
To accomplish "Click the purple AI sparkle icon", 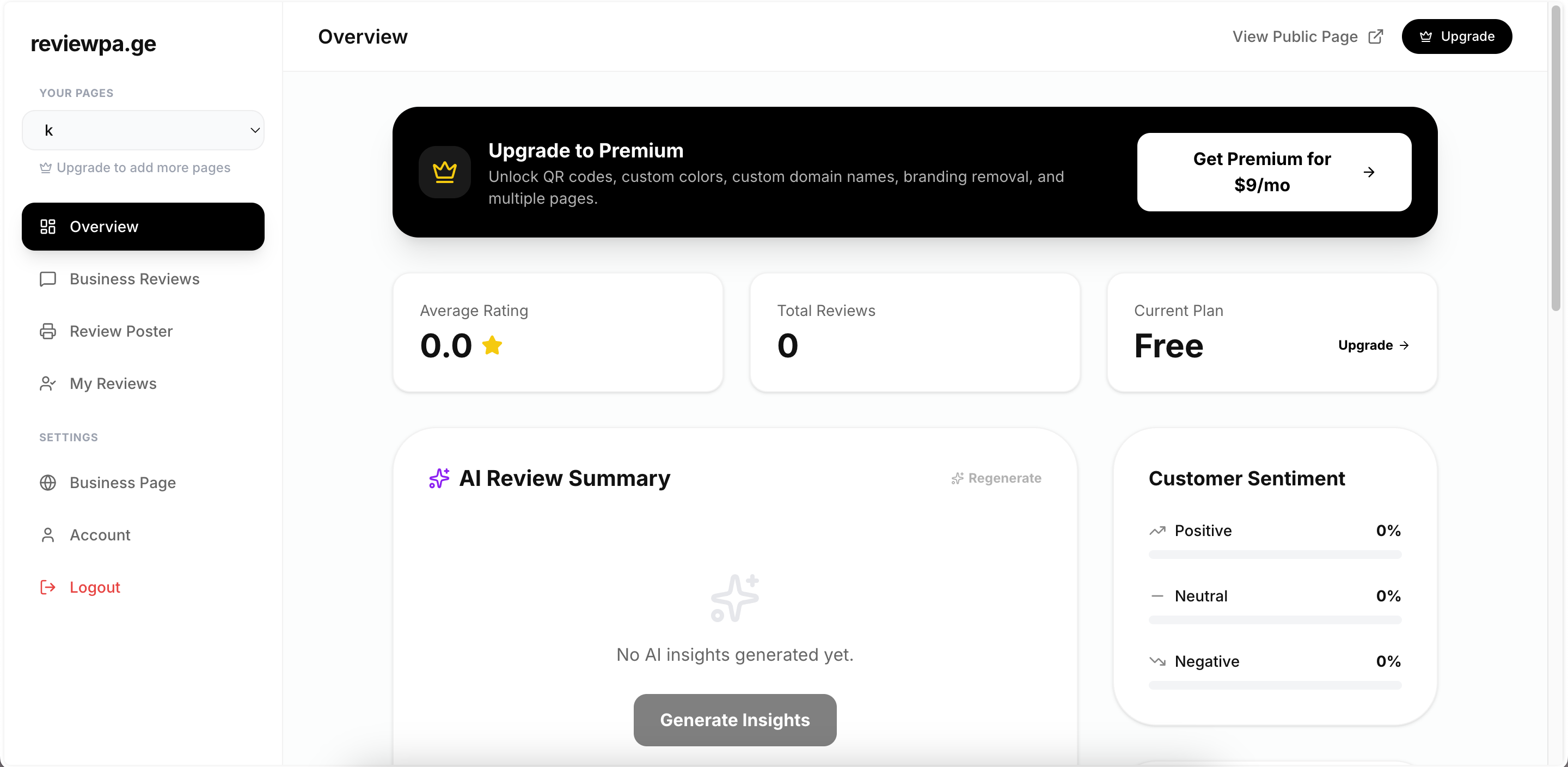I will coord(439,478).
